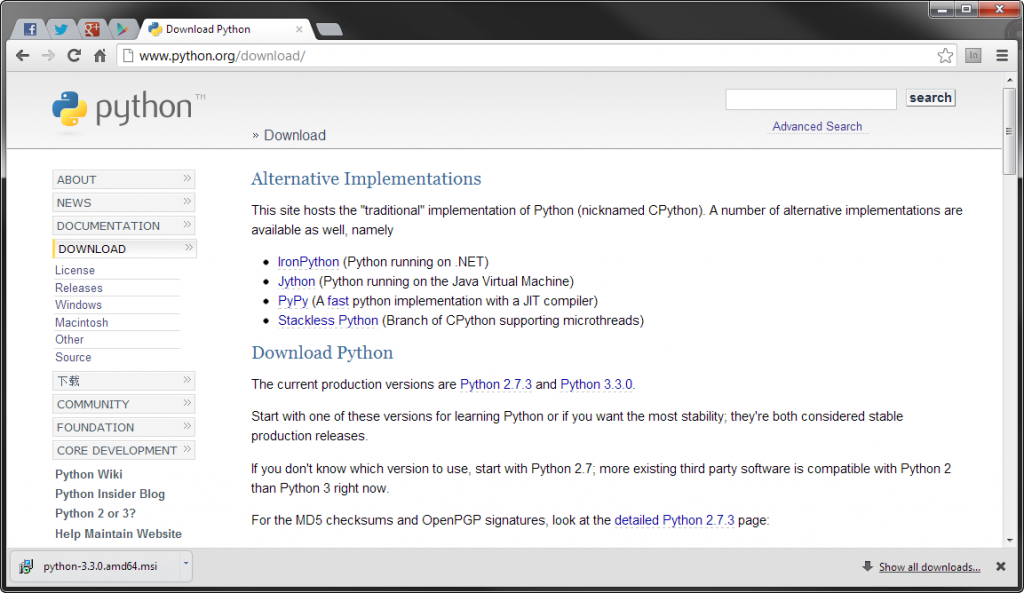Open the CORE DEVELOPMENT menu section
Image resolution: width=1024 pixels, height=593 pixels.
[123, 451]
